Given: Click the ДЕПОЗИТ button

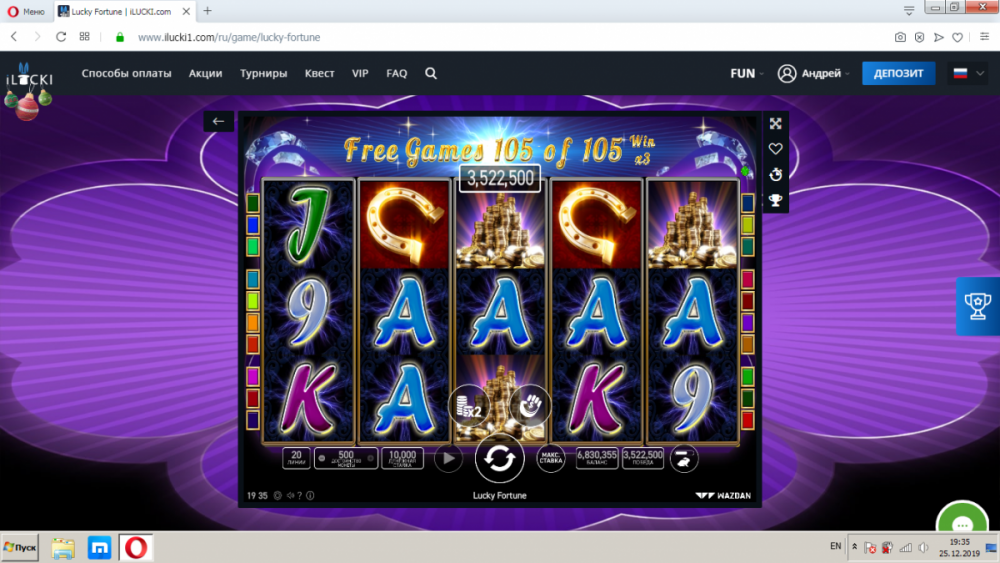Looking at the screenshot, I should click(898, 73).
